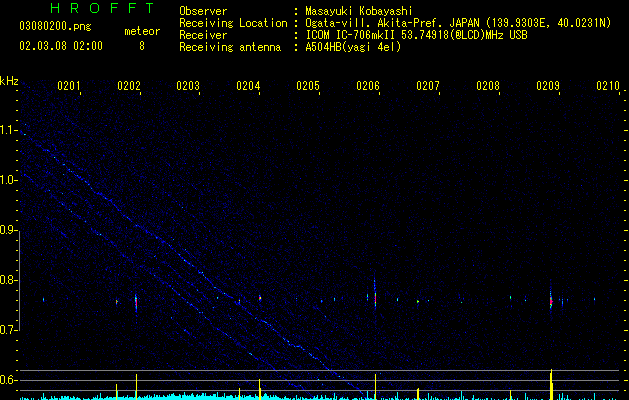Viewport: 629px width, 400px height.
Task: Click the meteor echo at 0204
Action: [x=260, y=298]
